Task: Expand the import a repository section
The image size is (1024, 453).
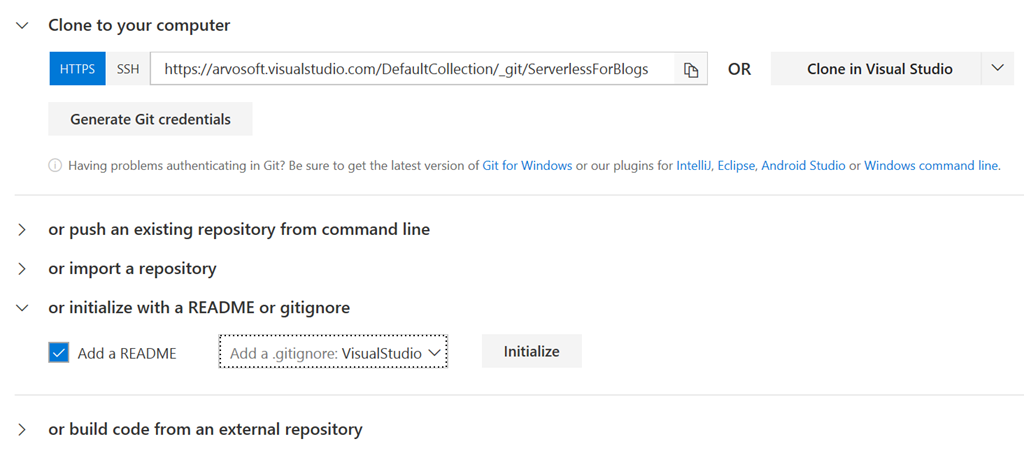Action: (22, 269)
